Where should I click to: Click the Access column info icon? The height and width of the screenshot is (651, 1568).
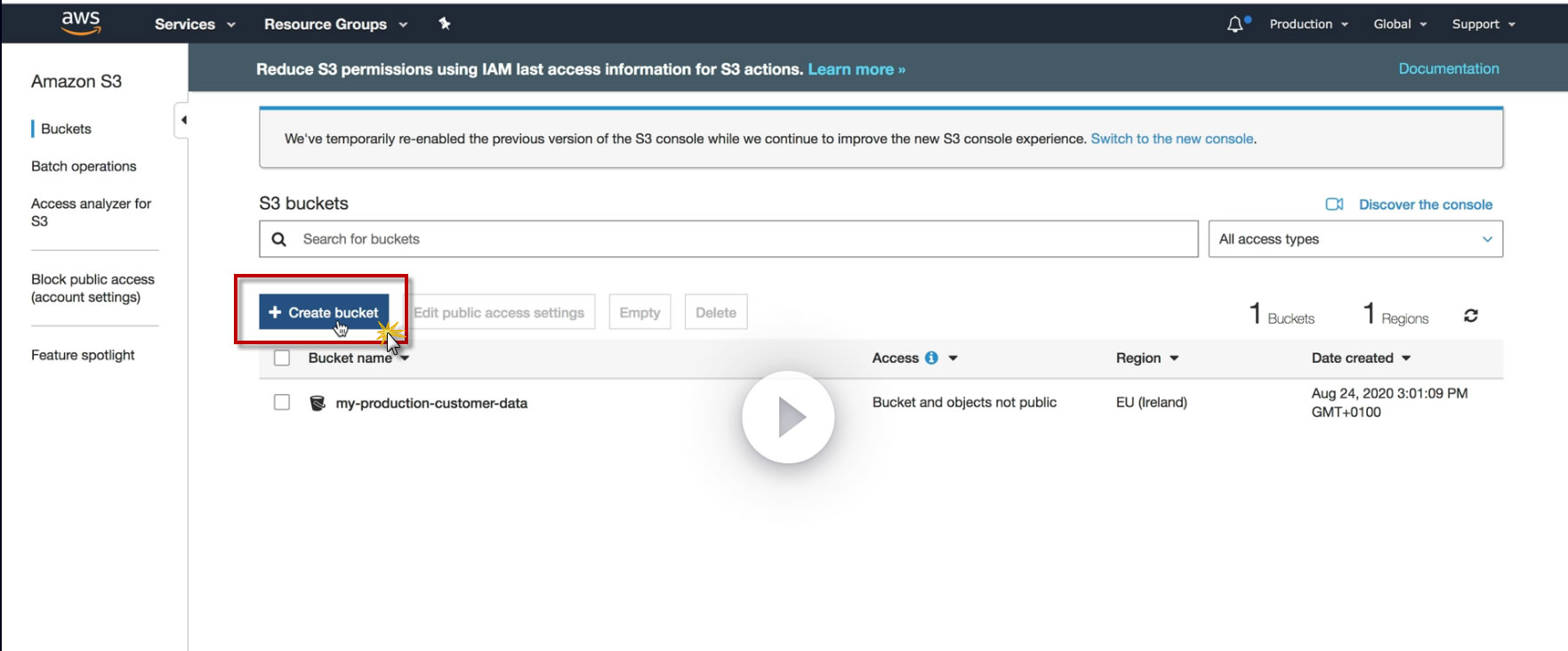click(x=931, y=358)
